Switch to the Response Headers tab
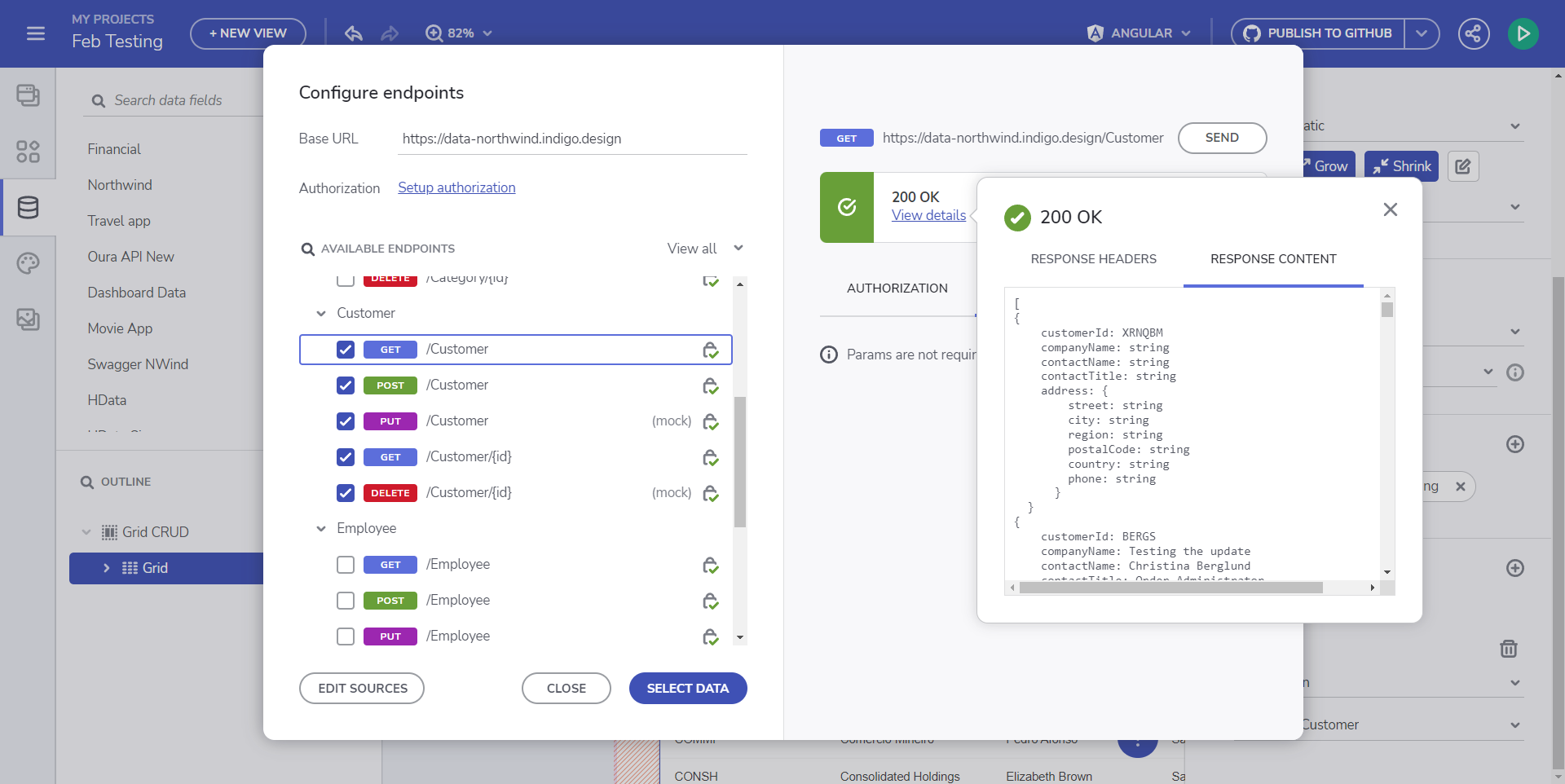The image size is (1565, 784). (x=1093, y=259)
